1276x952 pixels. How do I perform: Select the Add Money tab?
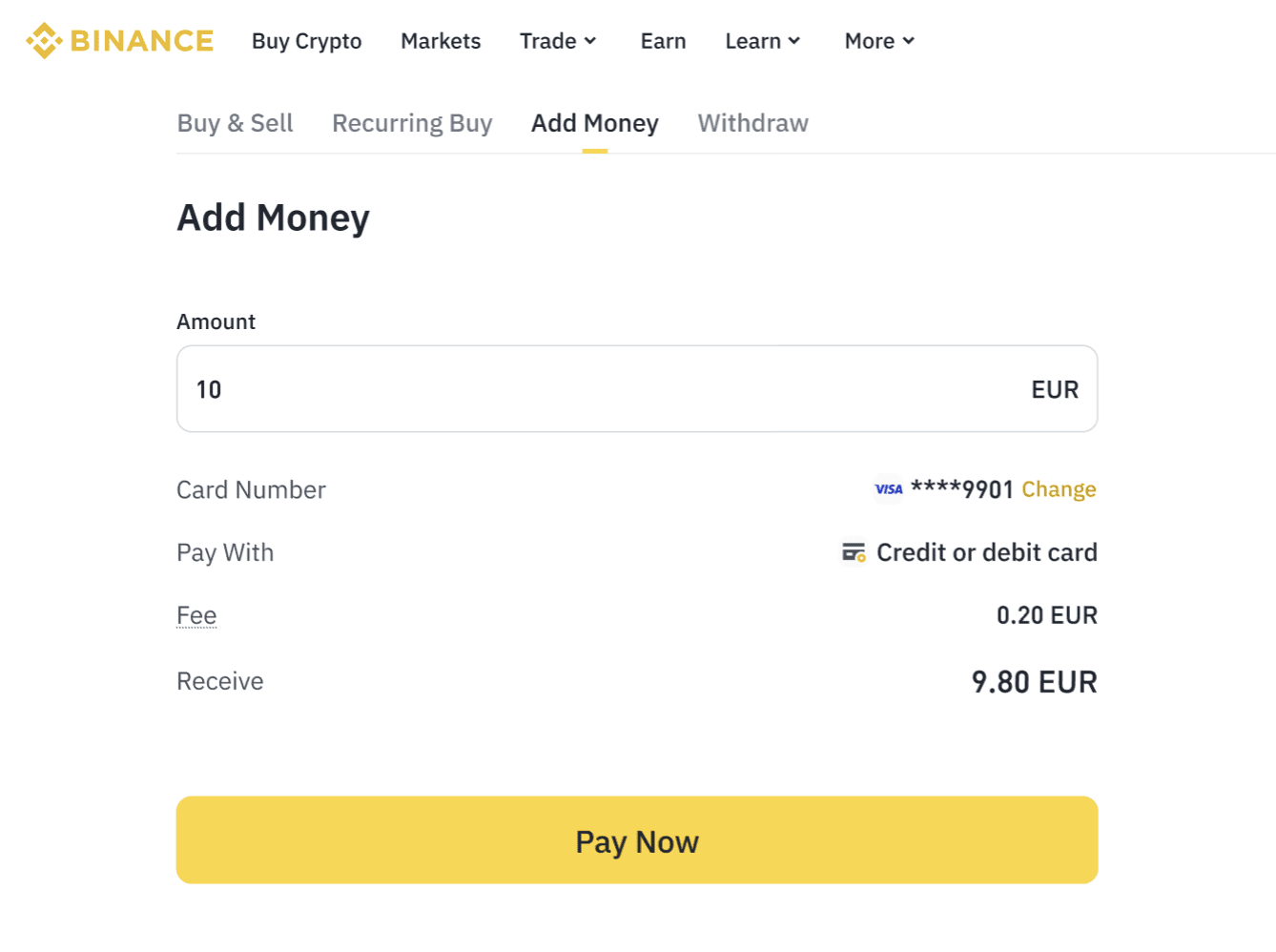click(x=594, y=123)
